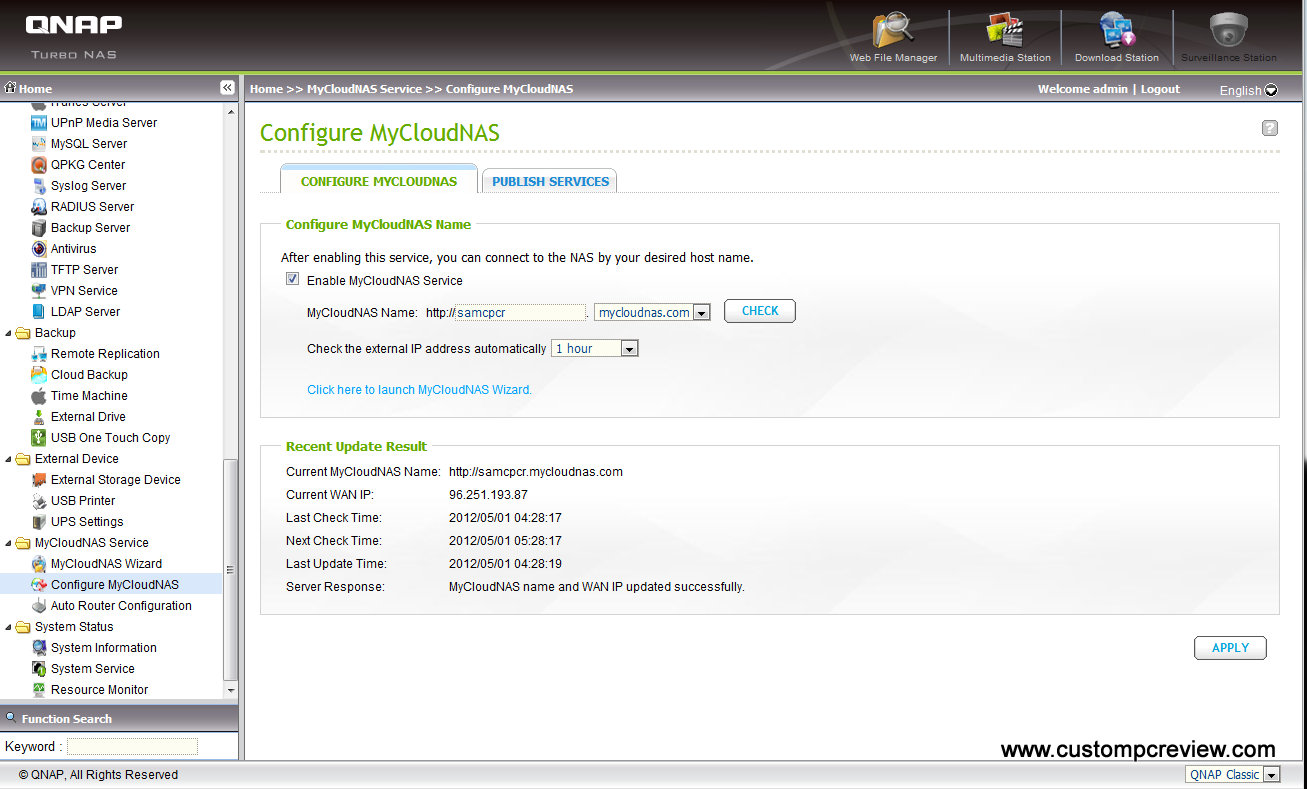Screen dimensions: 1307x789
Task: Collapse the System Status folder
Action: click(x=10, y=627)
